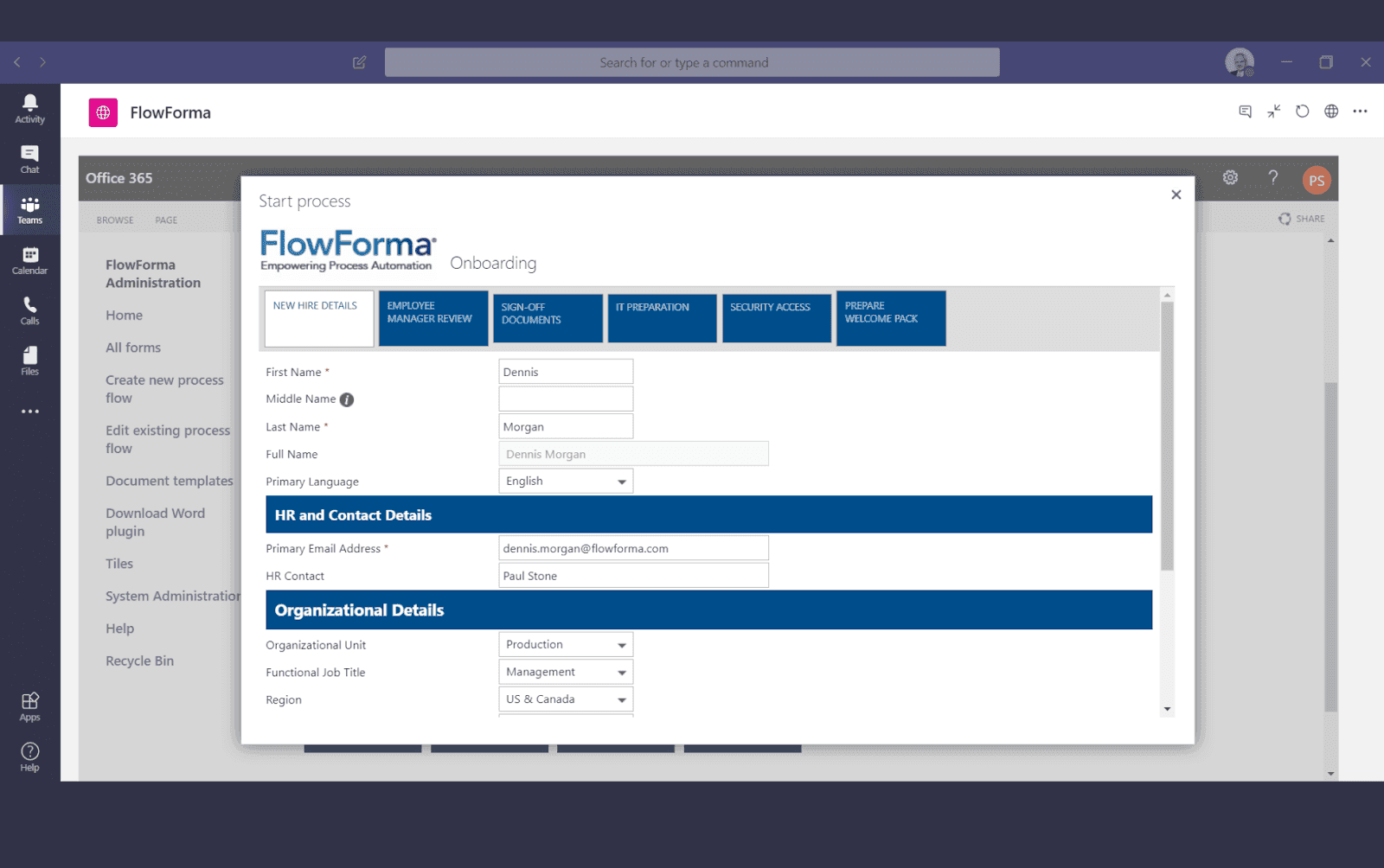This screenshot has width=1384, height=868.
Task: Click the Share button
Action: coord(1301,218)
